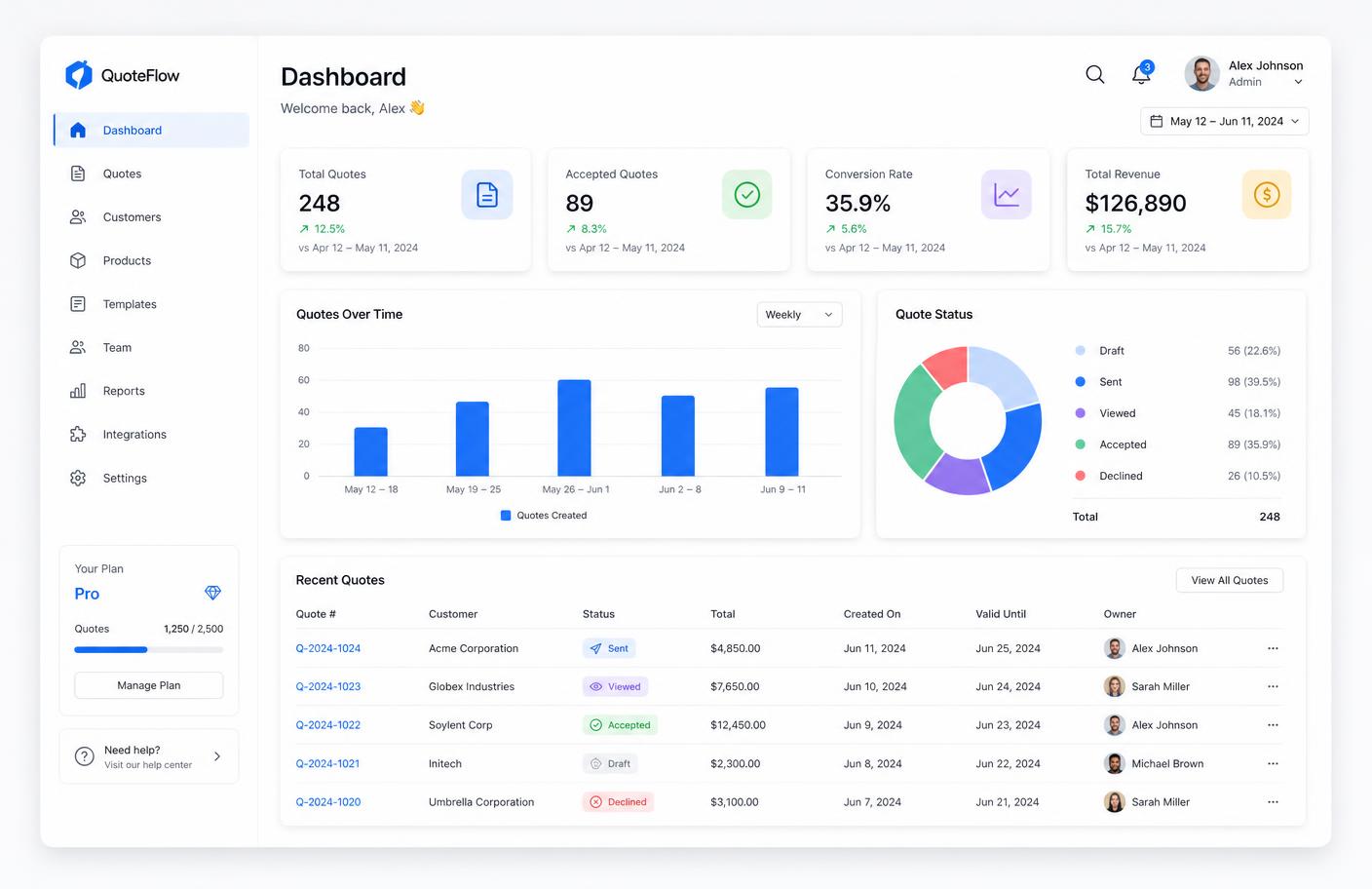The height and width of the screenshot is (889, 1372).
Task: Click the Total Revenue dollar icon
Action: pos(1267,194)
